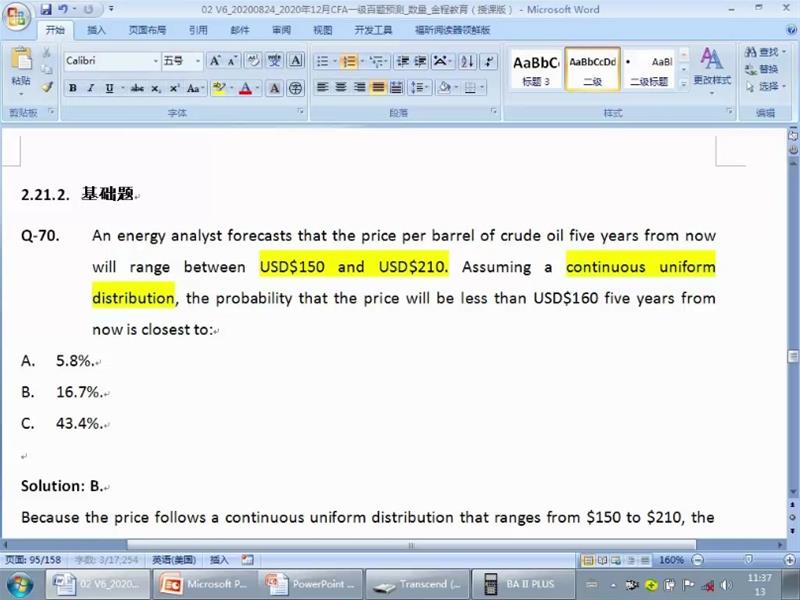Select the 二级标题 style
Image resolution: width=800 pixels, height=600 pixels.
click(x=649, y=69)
